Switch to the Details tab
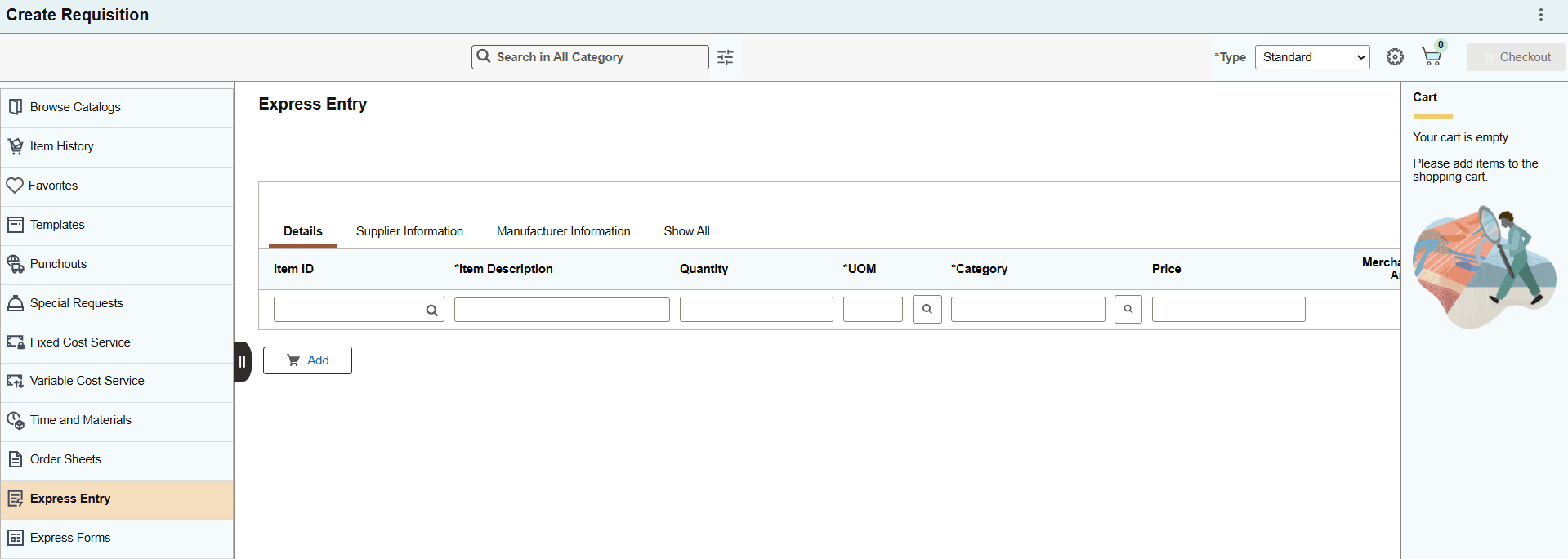Image resolution: width=1568 pixels, height=559 pixels. click(x=303, y=231)
